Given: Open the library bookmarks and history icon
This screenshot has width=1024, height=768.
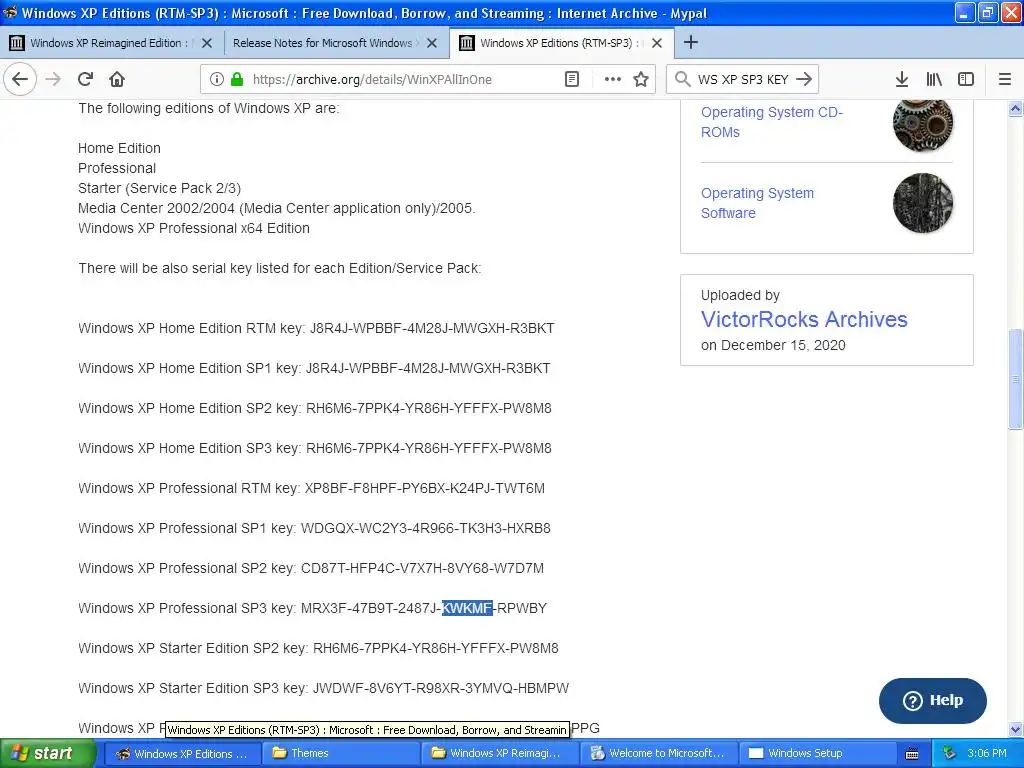Looking at the screenshot, I should coord(934,79).
